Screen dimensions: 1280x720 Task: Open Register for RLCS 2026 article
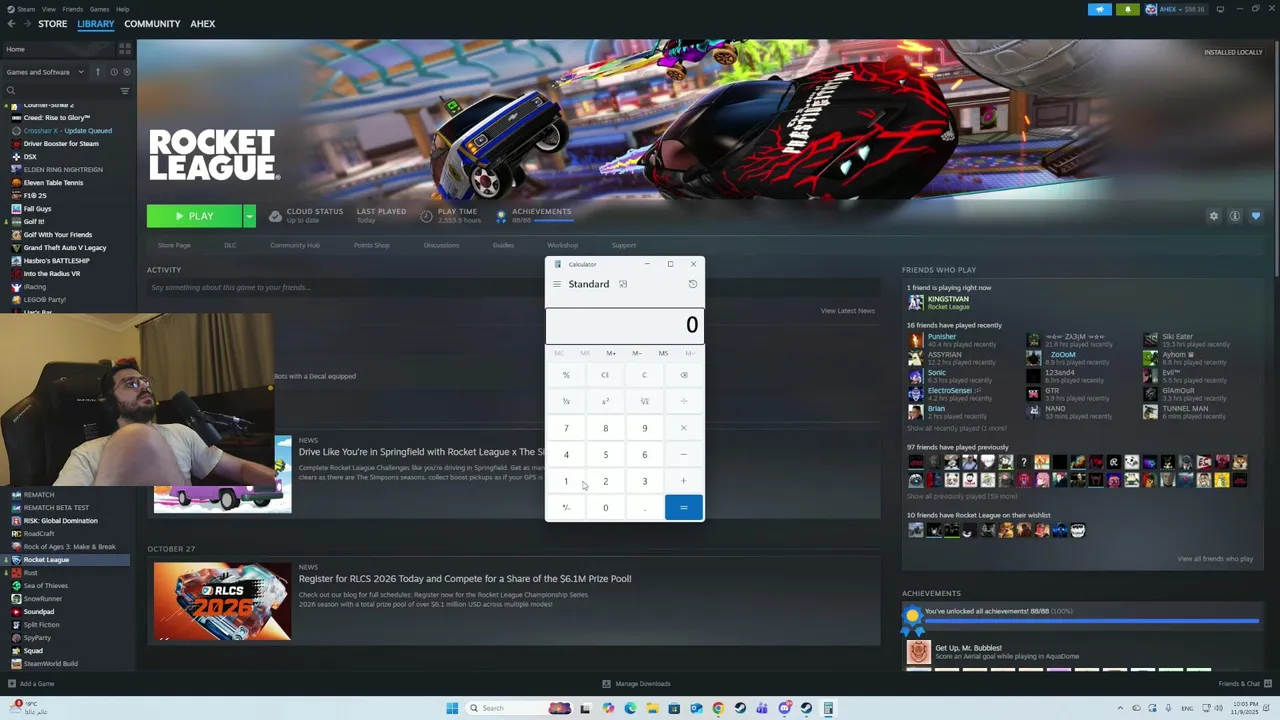tap(465, 578)
